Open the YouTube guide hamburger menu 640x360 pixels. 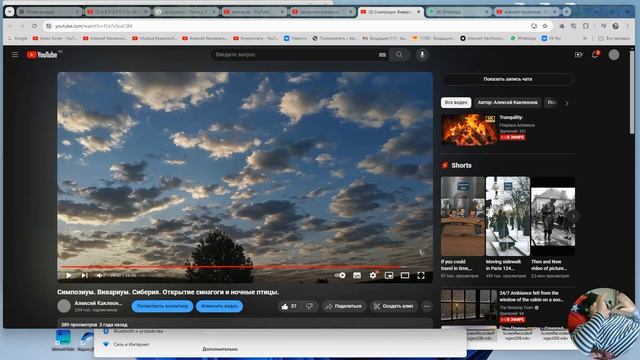coord(15,54)
